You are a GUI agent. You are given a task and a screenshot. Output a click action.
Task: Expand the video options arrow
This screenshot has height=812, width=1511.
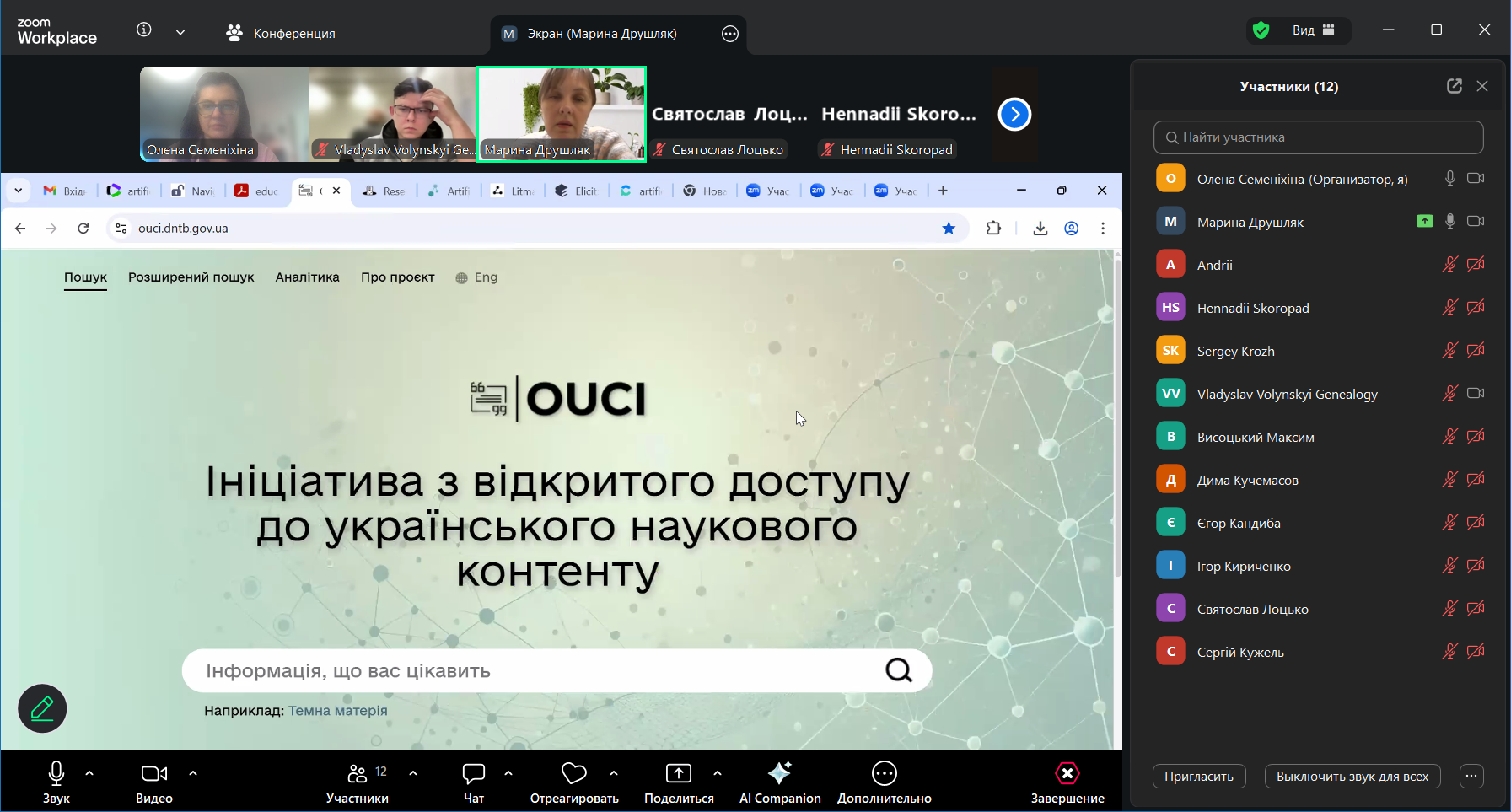click(x=193, y=773)
